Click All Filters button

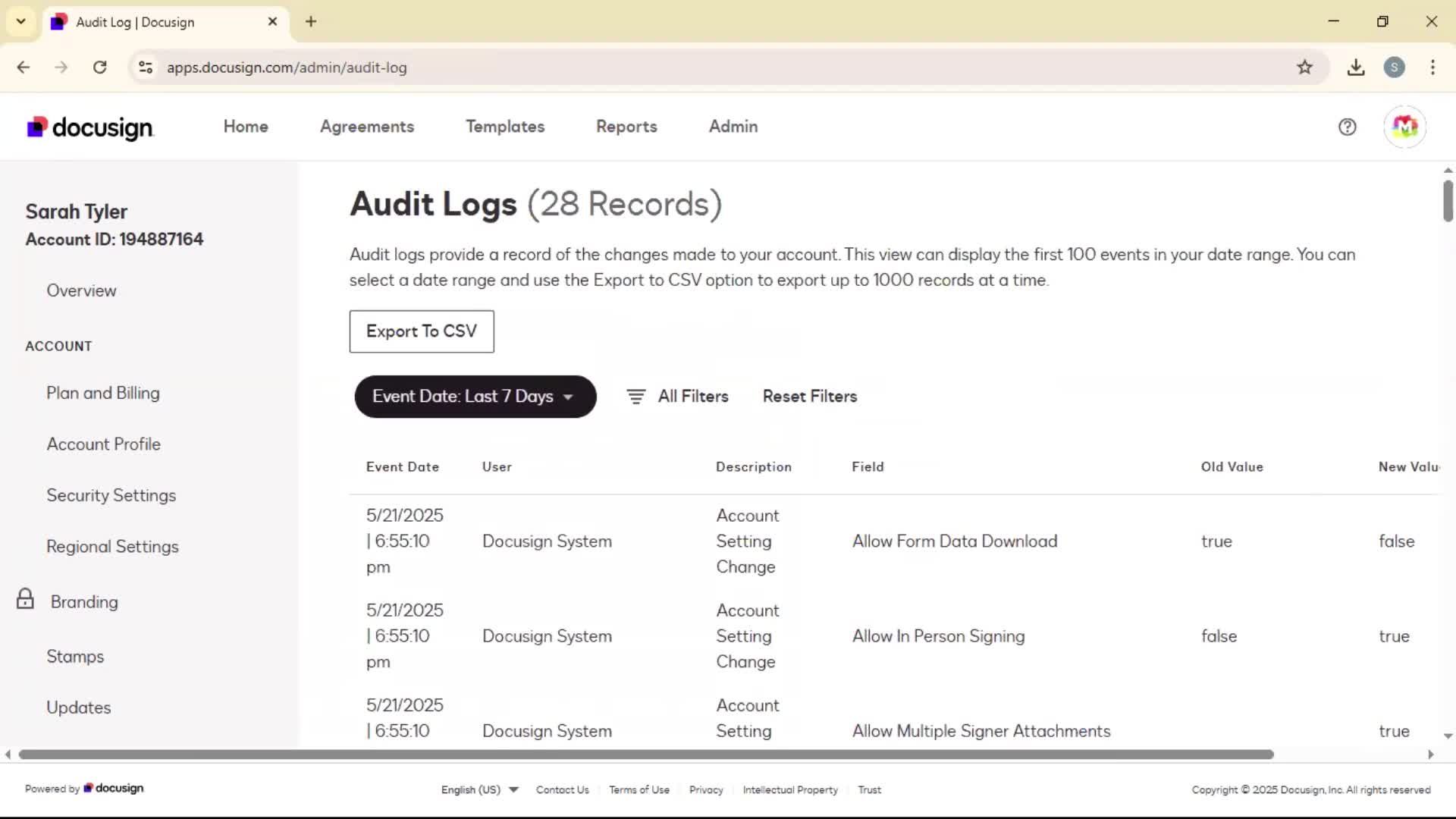coord(677,397)
